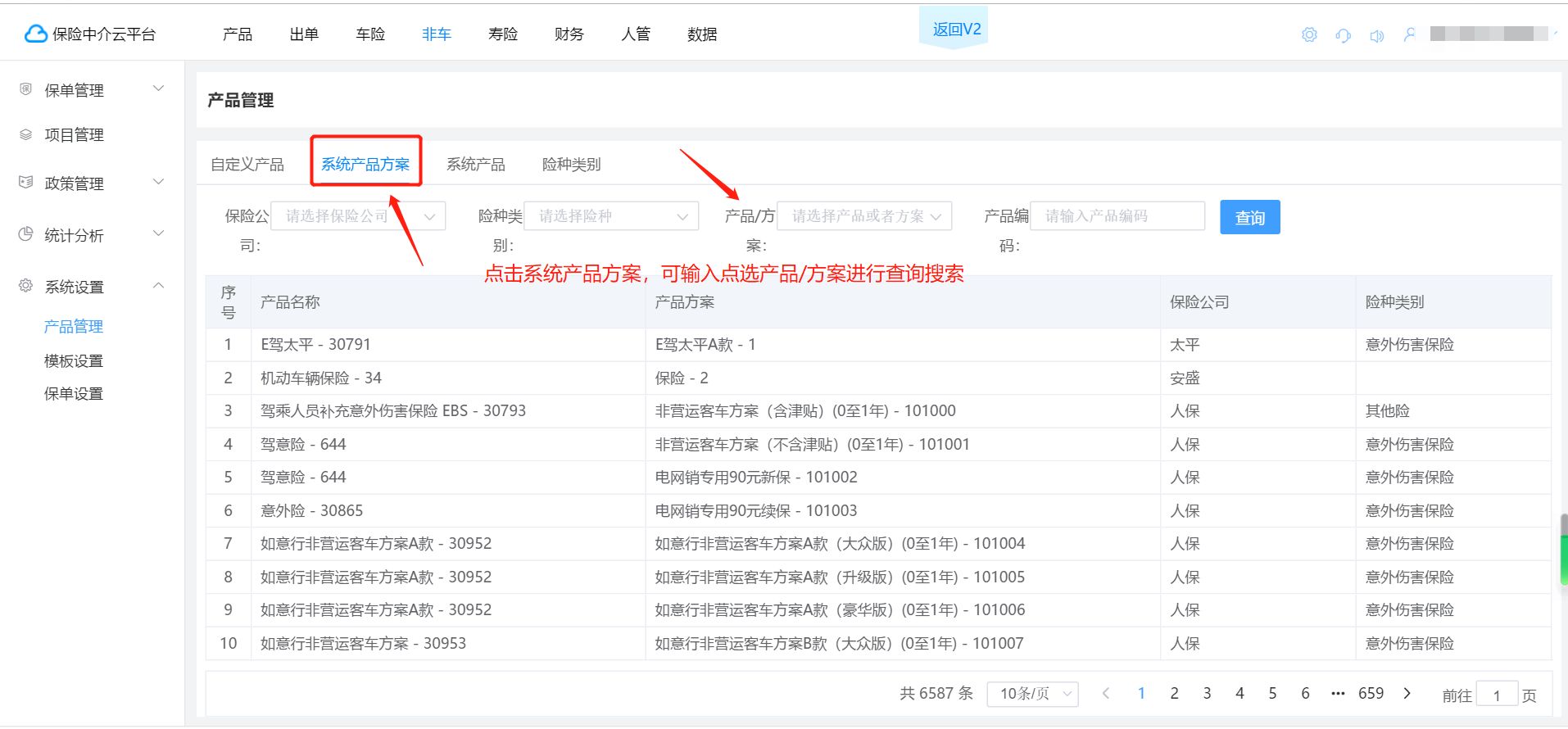The width and height of the screenshot is (1568, 729).
Task: Click the 统计分析 pie chart icon
Action: click(26, 234)
